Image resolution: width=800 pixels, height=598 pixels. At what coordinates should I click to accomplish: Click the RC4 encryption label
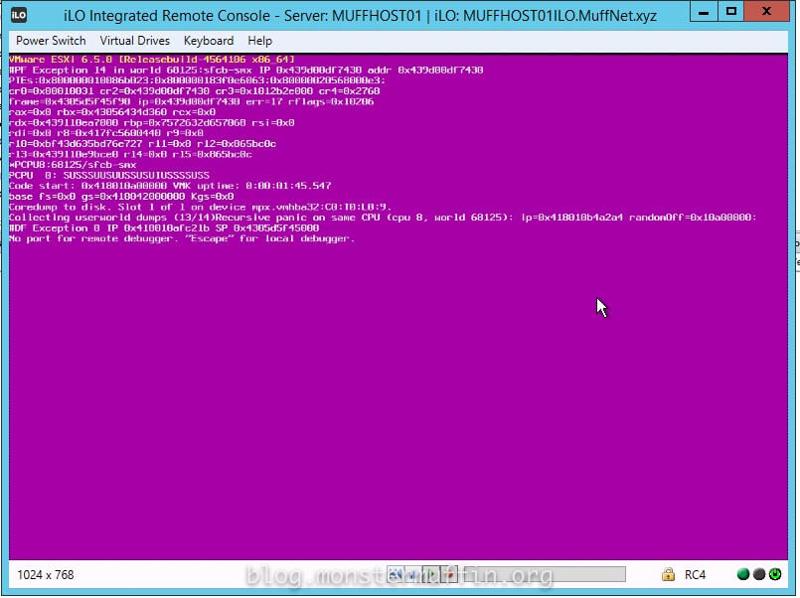(695, 575)
